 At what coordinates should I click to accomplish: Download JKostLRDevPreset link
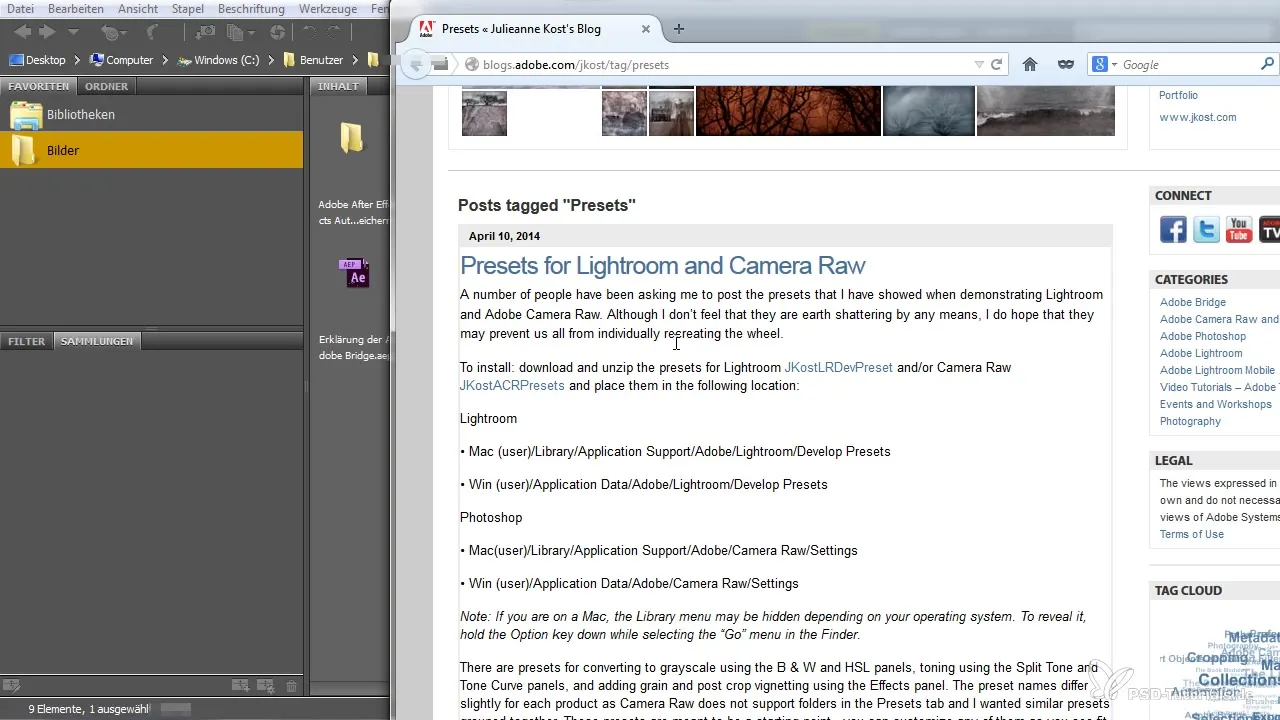(838, 368)
